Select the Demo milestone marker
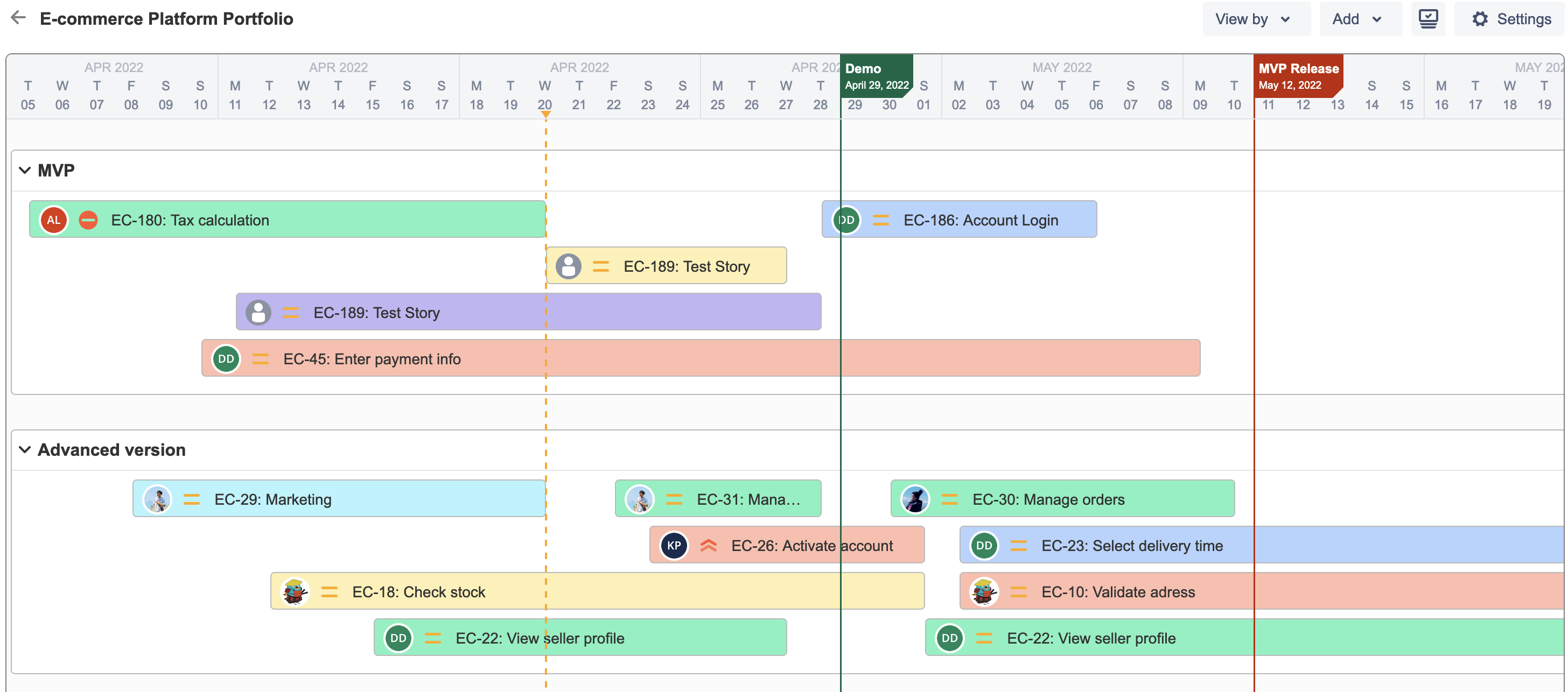This screenshot has width=1568, height=692. (x=876, y=76)
